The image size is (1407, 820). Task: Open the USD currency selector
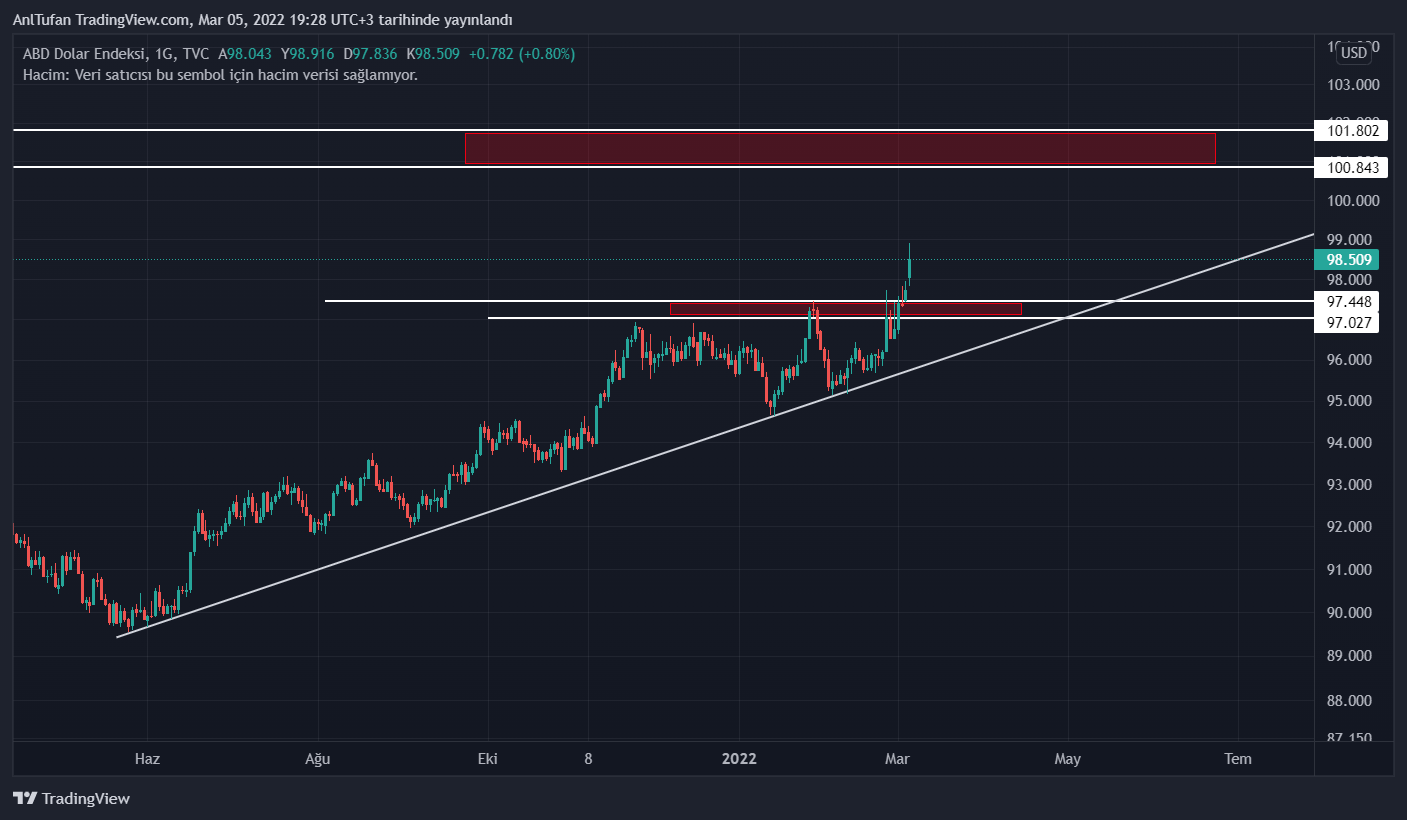1354,53
